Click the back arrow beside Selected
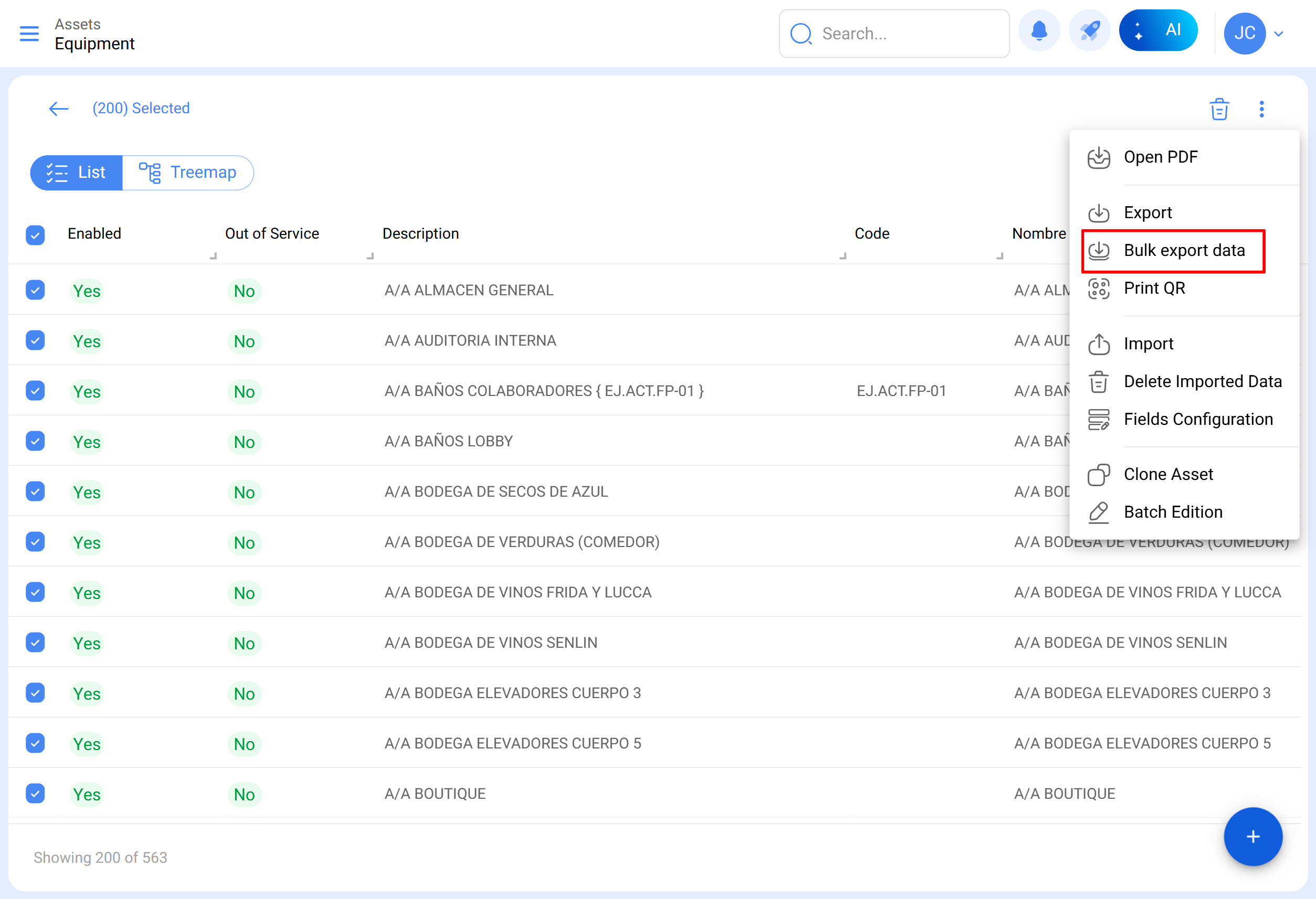1316x899 pixels. pos(58,109)
